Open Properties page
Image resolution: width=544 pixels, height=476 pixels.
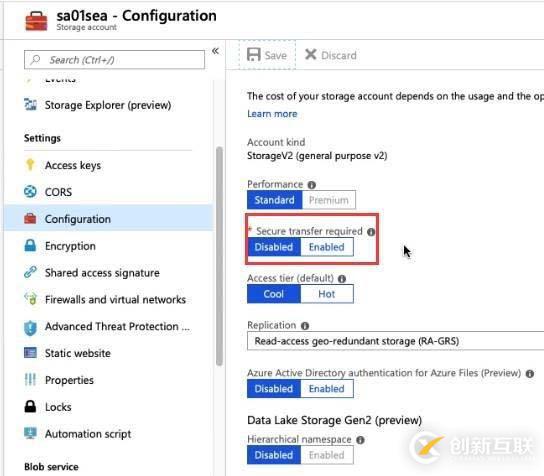click(109, 380)
